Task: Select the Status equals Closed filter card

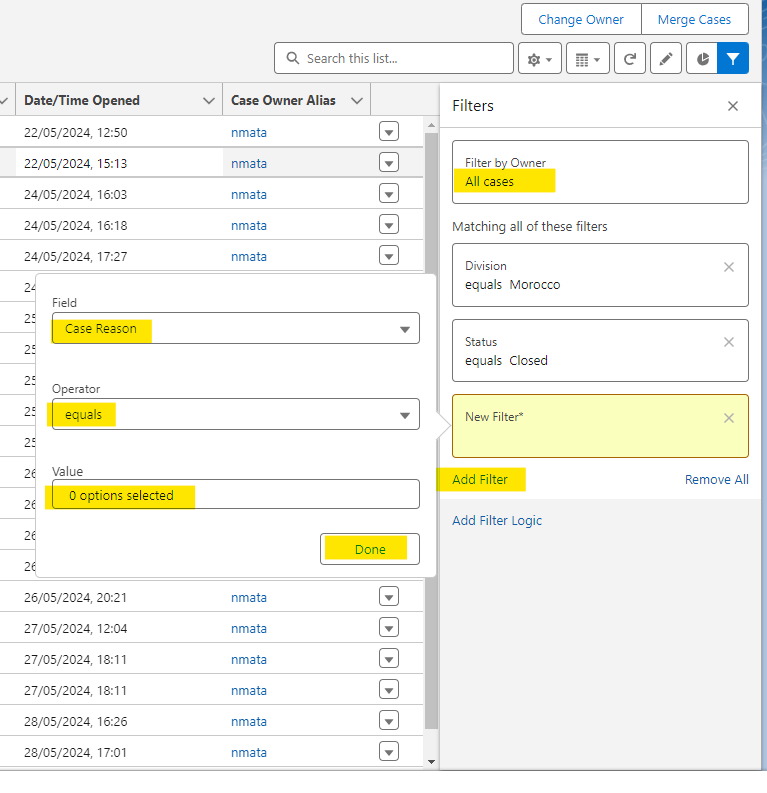Action: click(x=600, y=350)
